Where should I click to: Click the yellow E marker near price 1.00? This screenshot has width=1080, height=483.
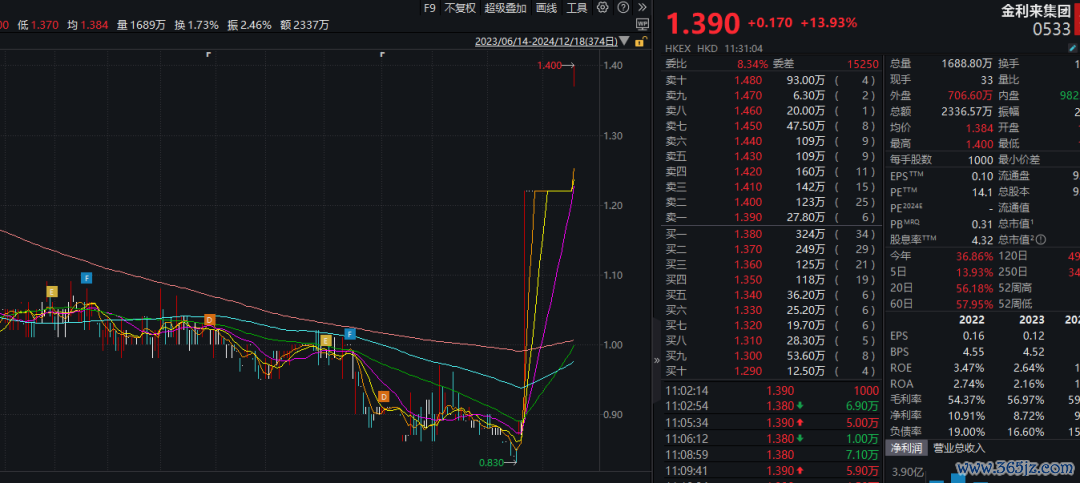coord(326,340)
